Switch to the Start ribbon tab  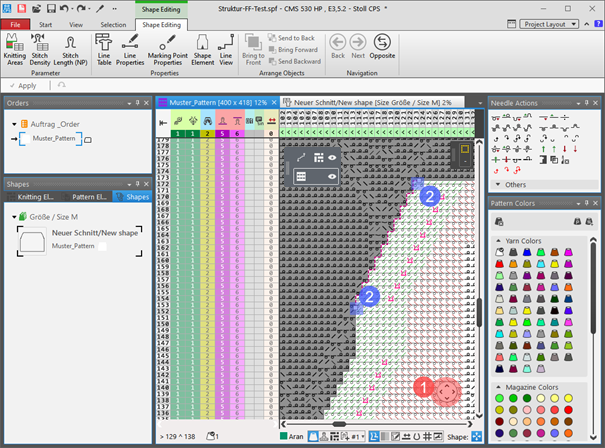point(46,23)
